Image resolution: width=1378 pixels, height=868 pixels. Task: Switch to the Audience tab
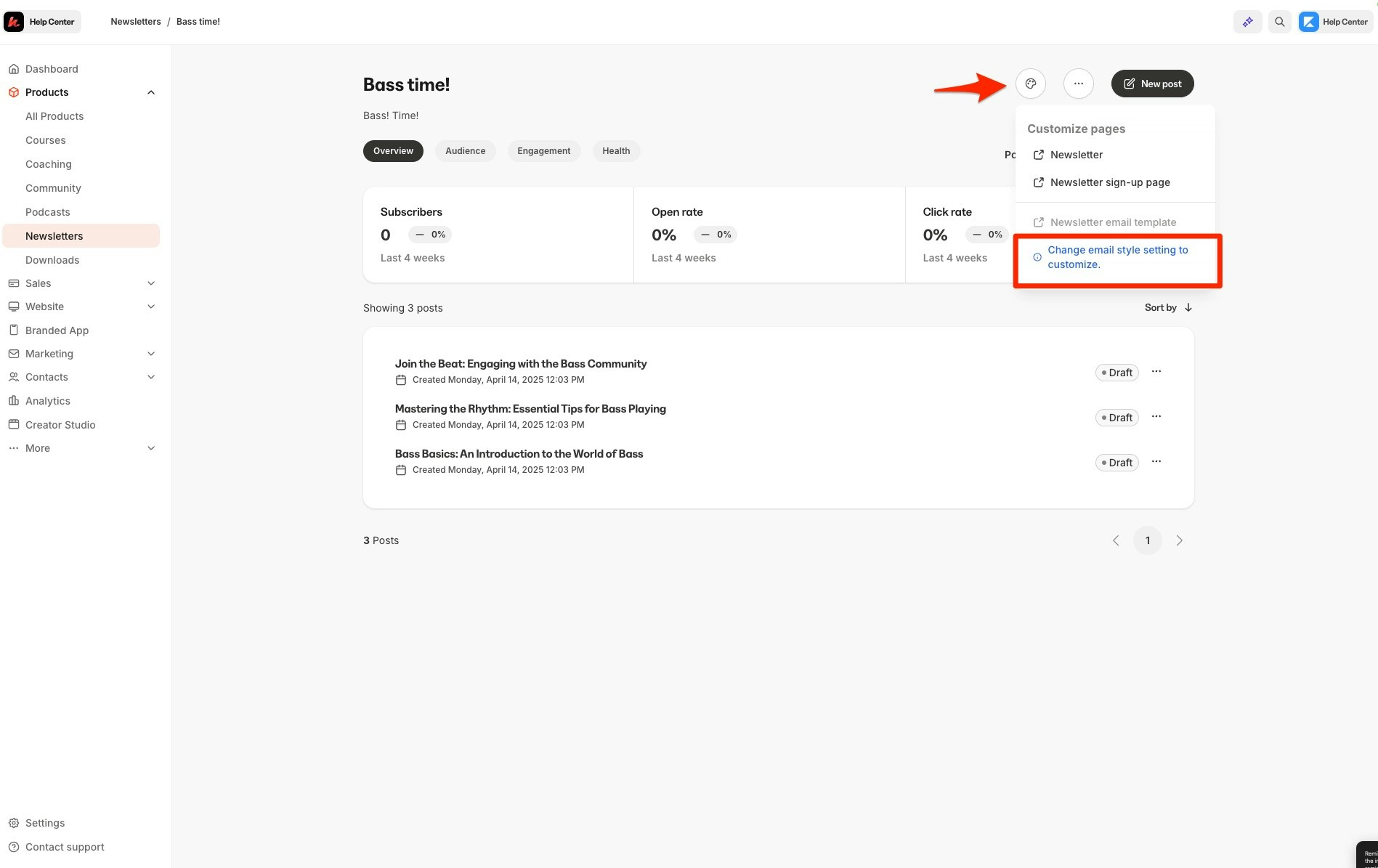pos(465,150)
